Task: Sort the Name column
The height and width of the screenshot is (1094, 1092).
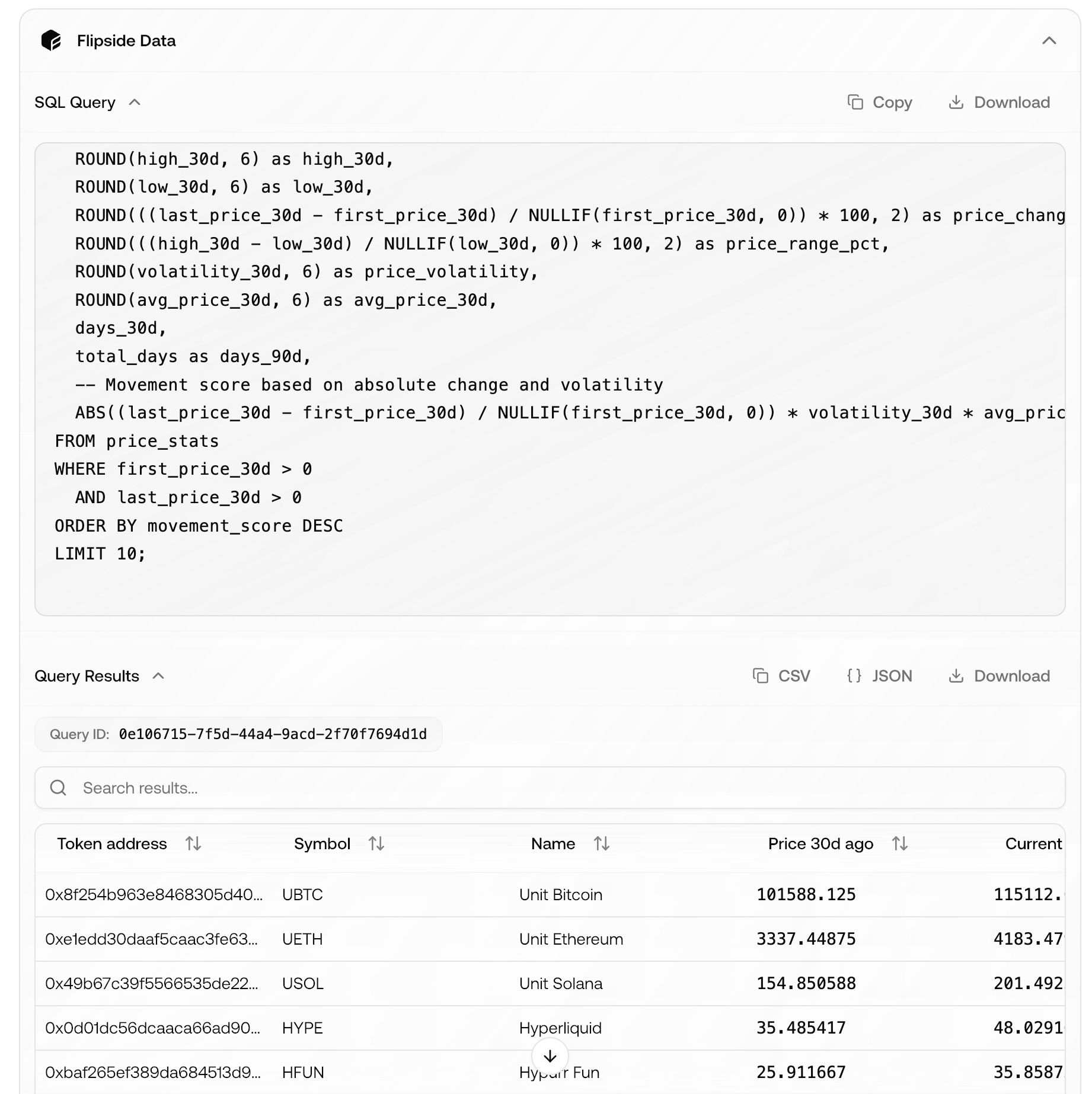Action: [x=601, y=843]
